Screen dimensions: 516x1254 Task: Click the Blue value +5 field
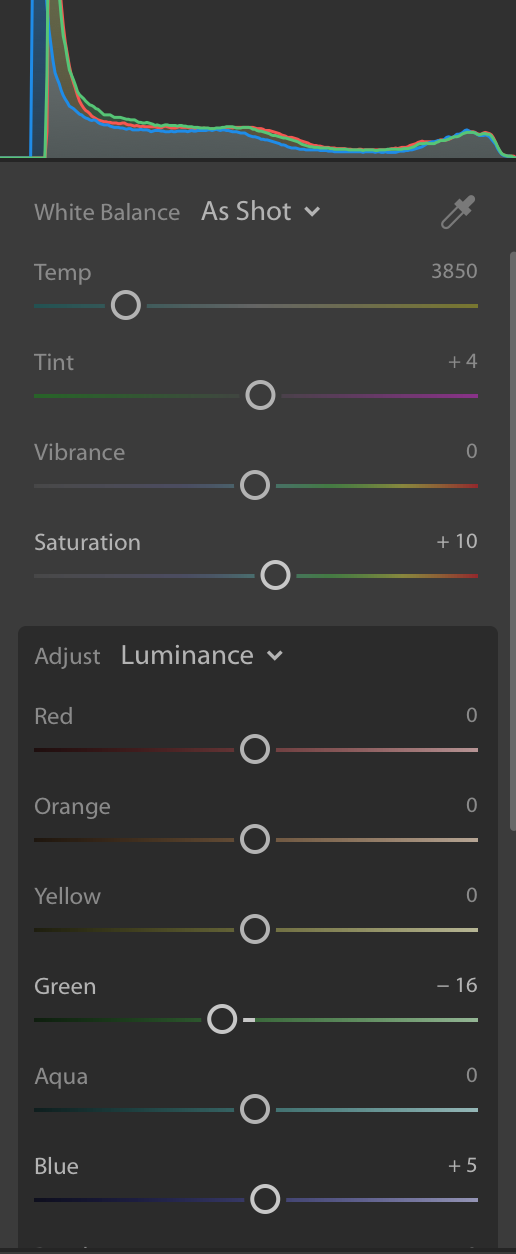point(462,1166)
